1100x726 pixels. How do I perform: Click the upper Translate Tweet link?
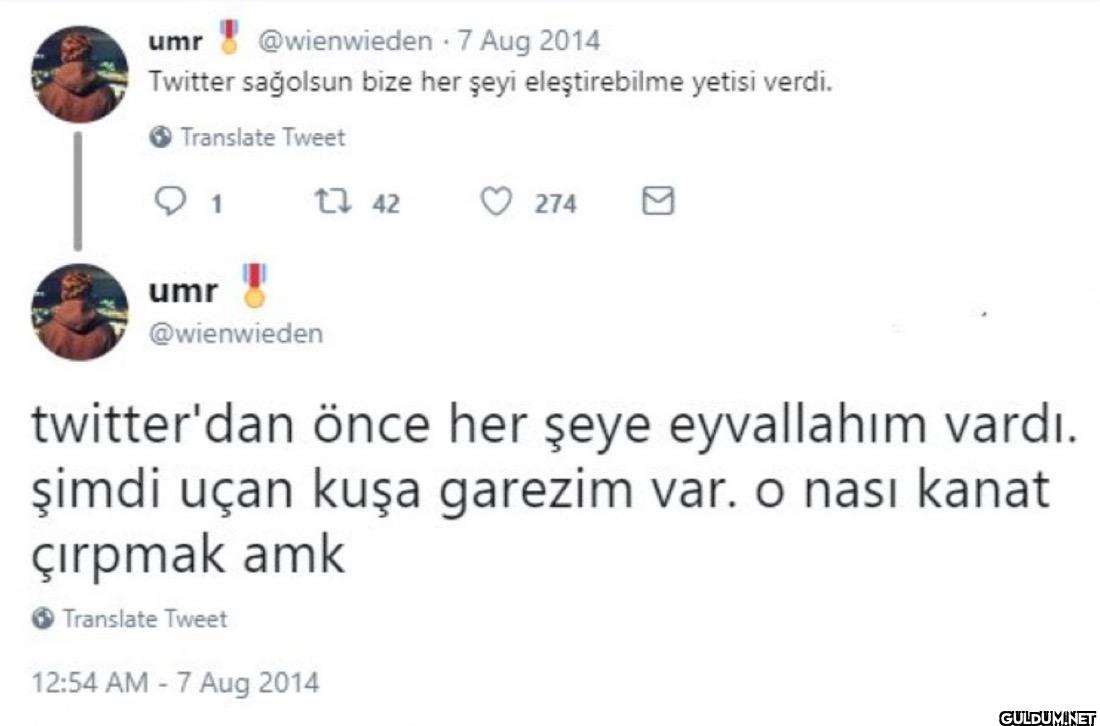[262, 138]
